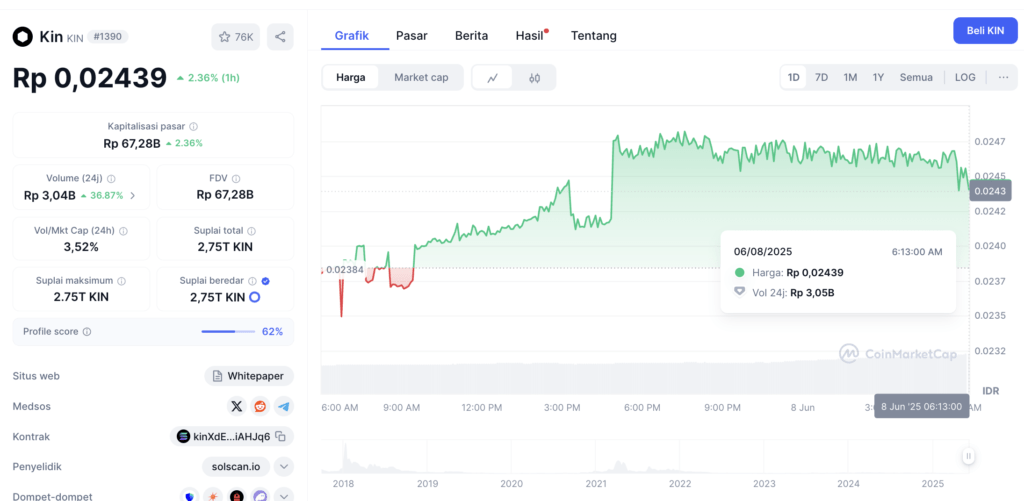
Task: Click the Rp 0,02439 price heading
Action: [x=90, y=78]
